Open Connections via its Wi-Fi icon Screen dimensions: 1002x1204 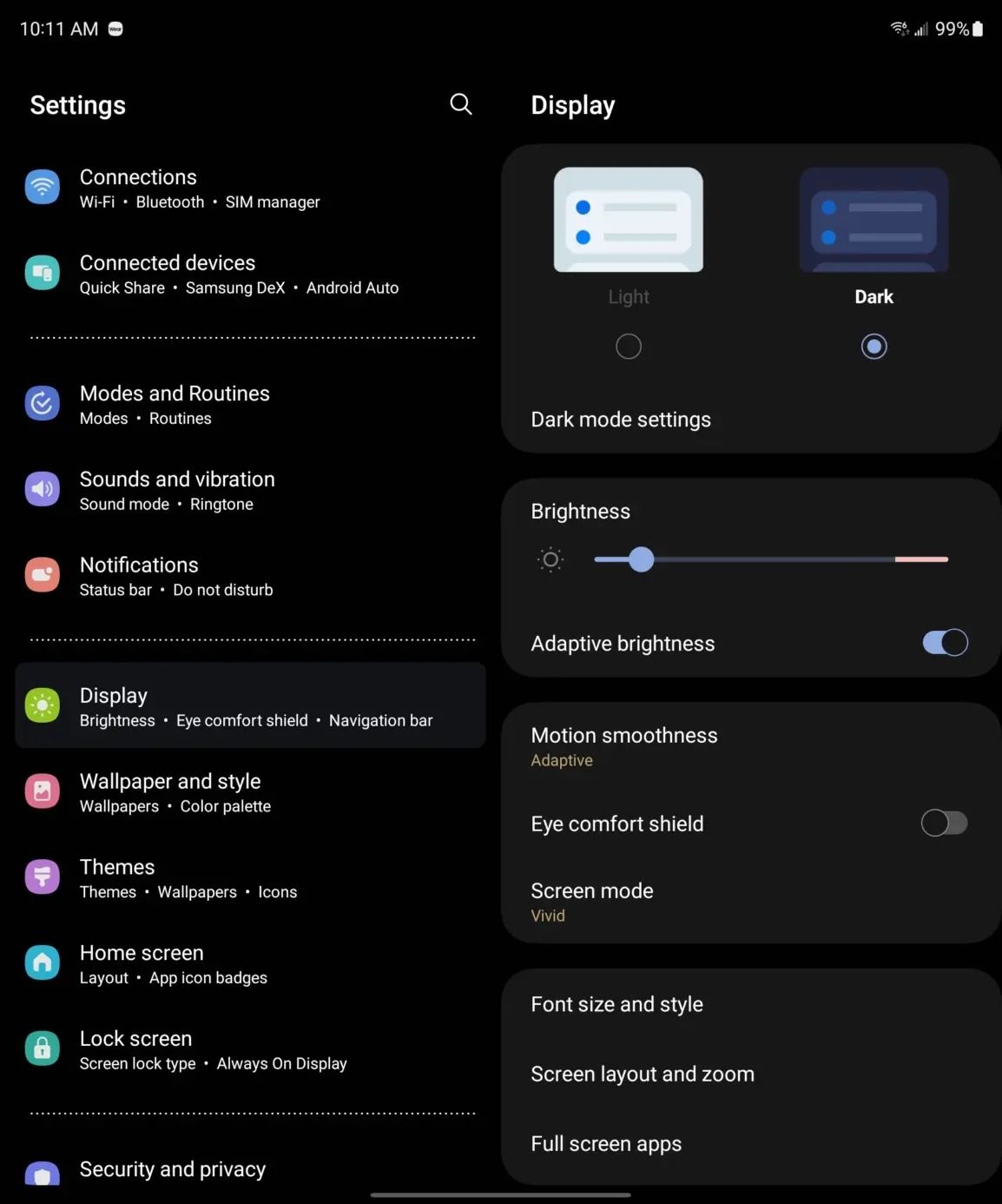point(43,187)
